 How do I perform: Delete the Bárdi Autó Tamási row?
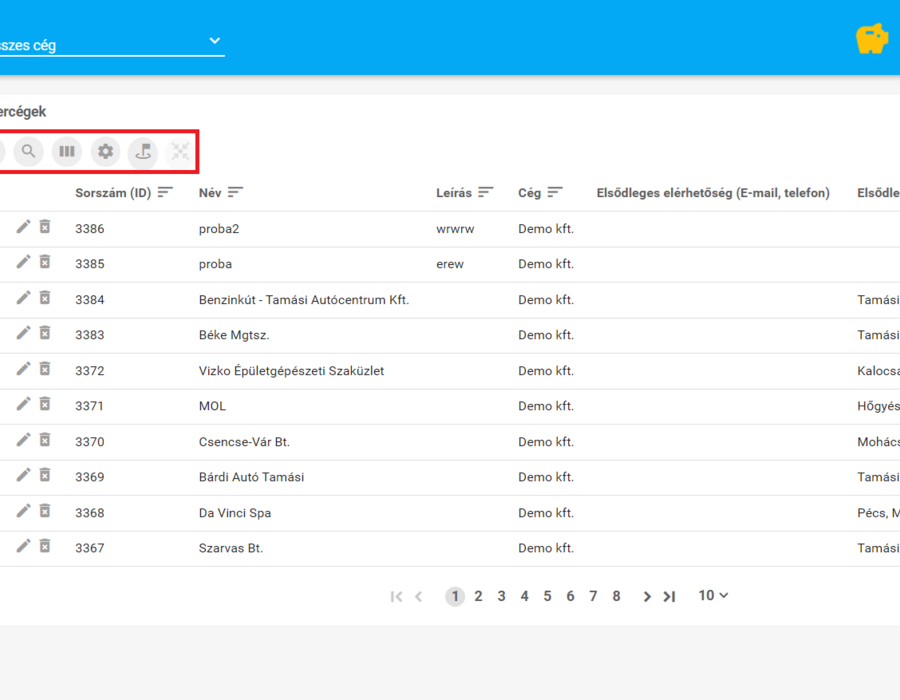pos(45,475)
